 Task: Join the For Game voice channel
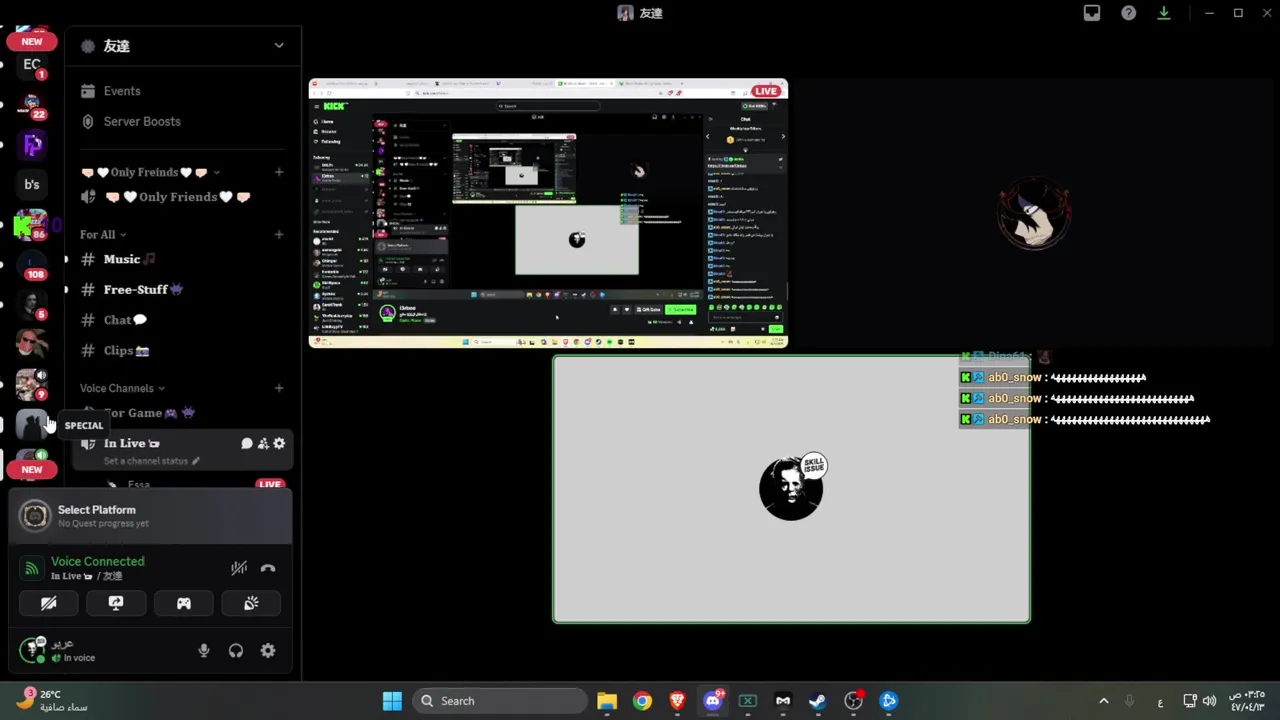(183, 413)
